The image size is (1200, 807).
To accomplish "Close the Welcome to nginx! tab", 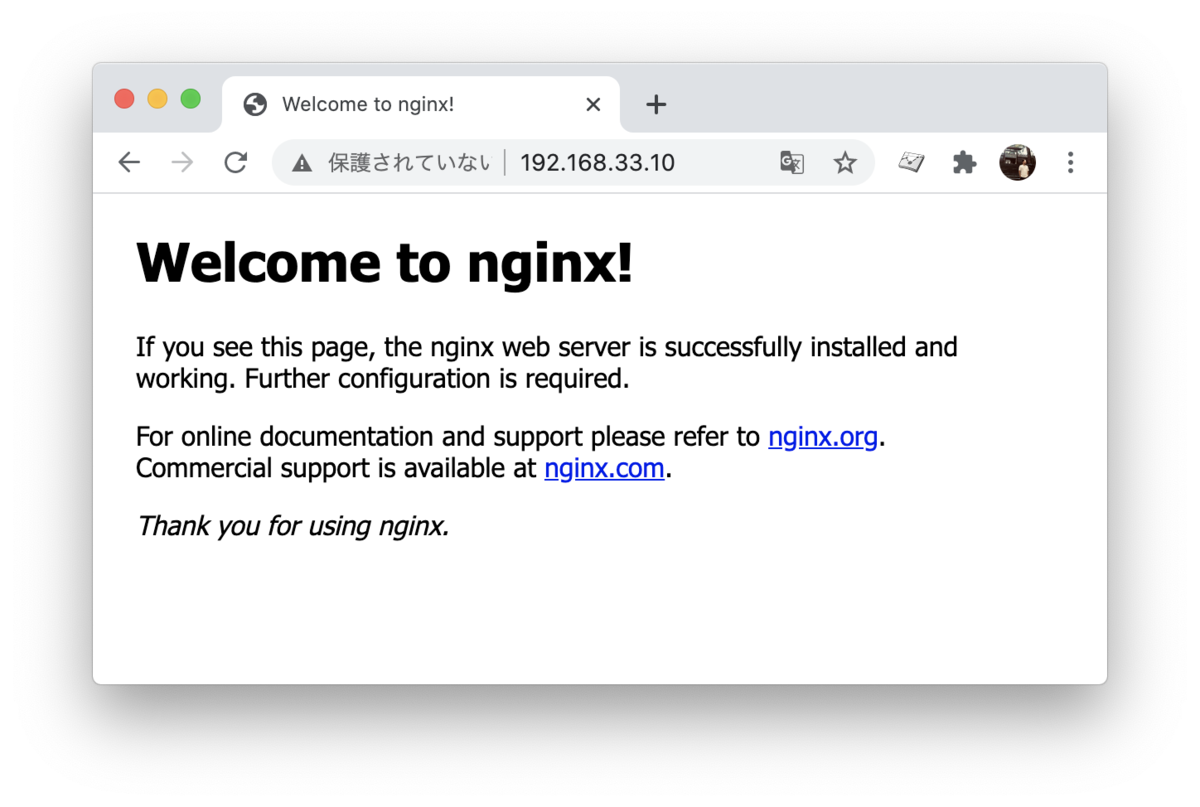I will [x=593, y=104].
